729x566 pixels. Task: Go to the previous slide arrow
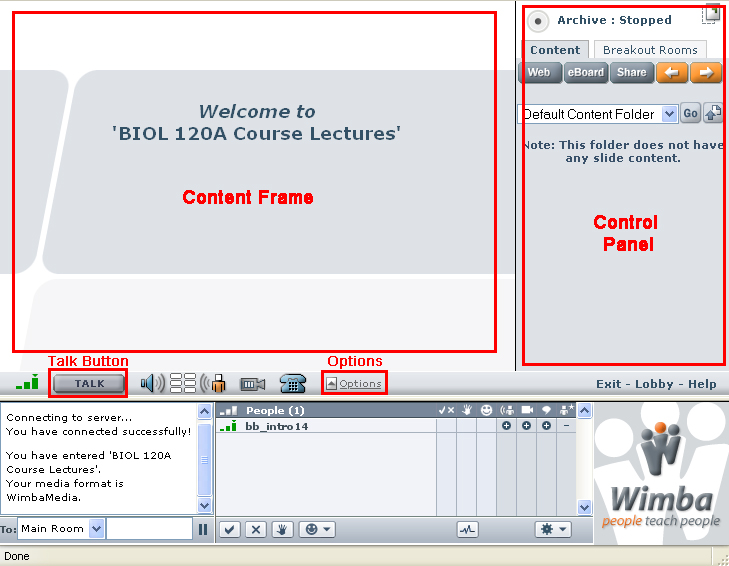point(672,72)
